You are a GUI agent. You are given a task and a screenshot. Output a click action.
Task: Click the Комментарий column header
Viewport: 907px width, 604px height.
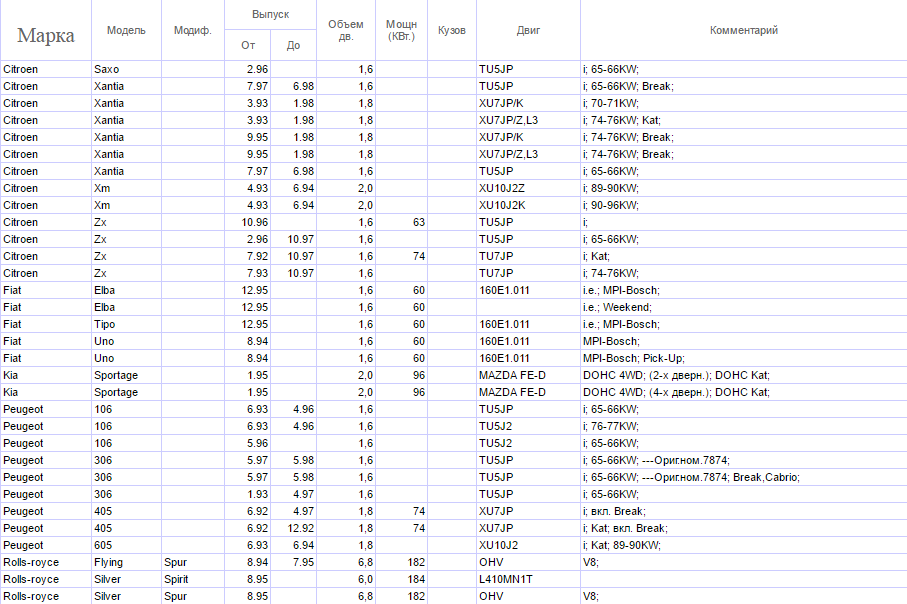[x=743, y=30]
